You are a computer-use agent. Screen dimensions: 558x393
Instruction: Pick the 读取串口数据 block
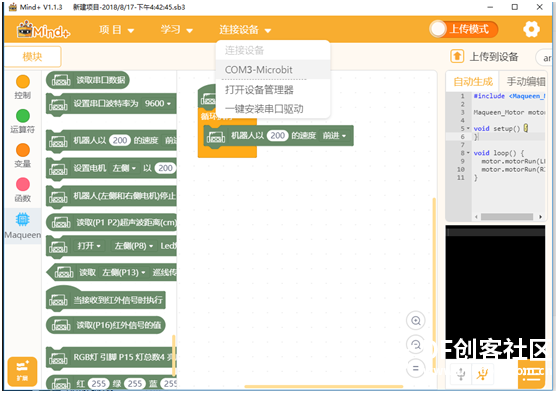tap(88, 80)
